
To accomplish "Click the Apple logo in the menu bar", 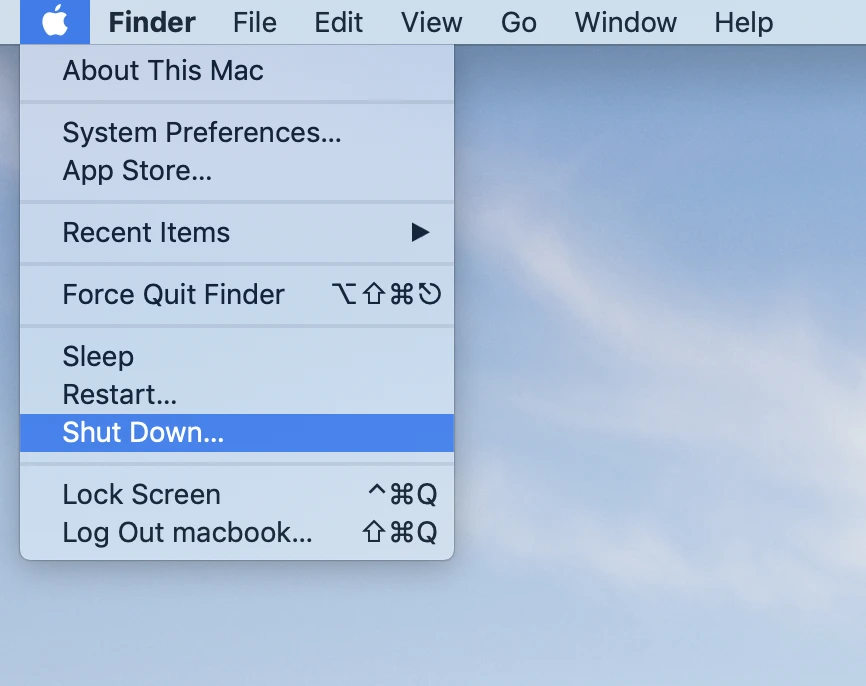I will (x=55, y=22).
